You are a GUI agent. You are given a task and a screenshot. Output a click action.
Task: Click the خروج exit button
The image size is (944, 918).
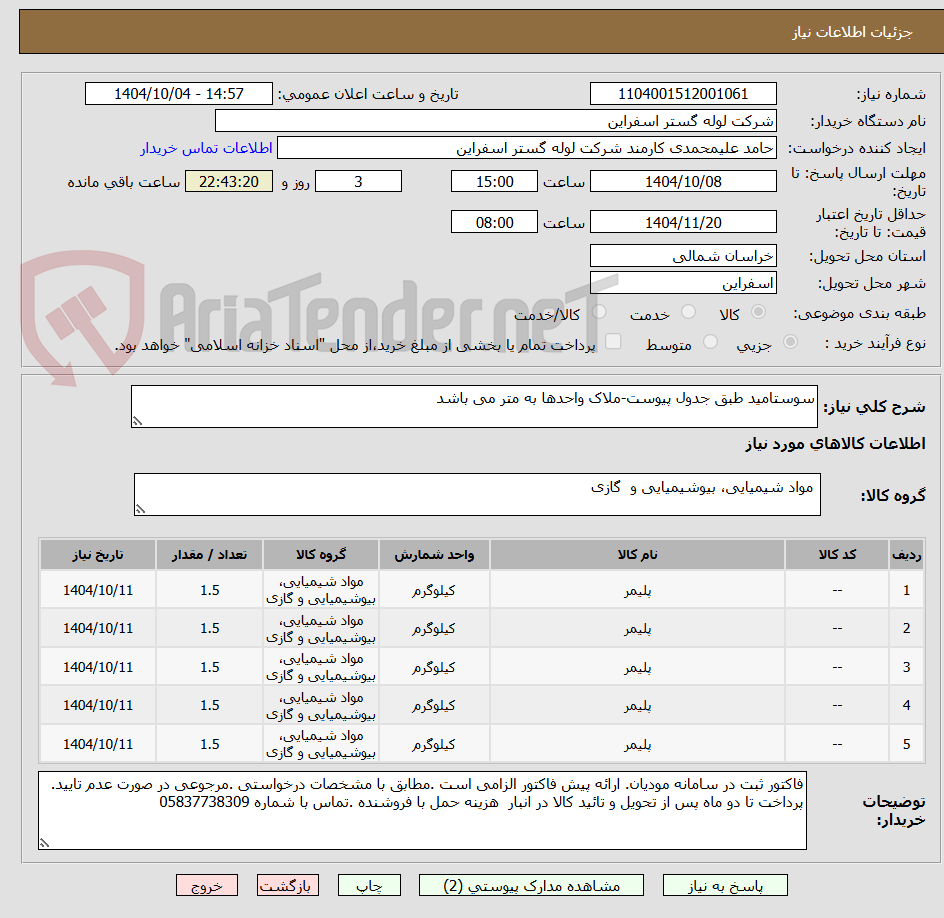pyautogui.click(x=206, y=885)
